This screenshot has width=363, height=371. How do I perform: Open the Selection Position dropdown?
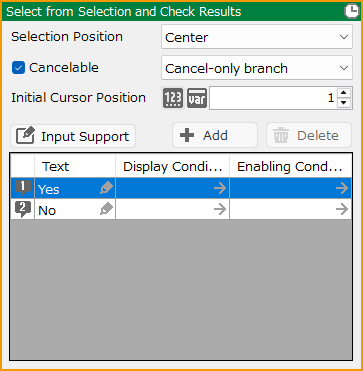[257, 37]
